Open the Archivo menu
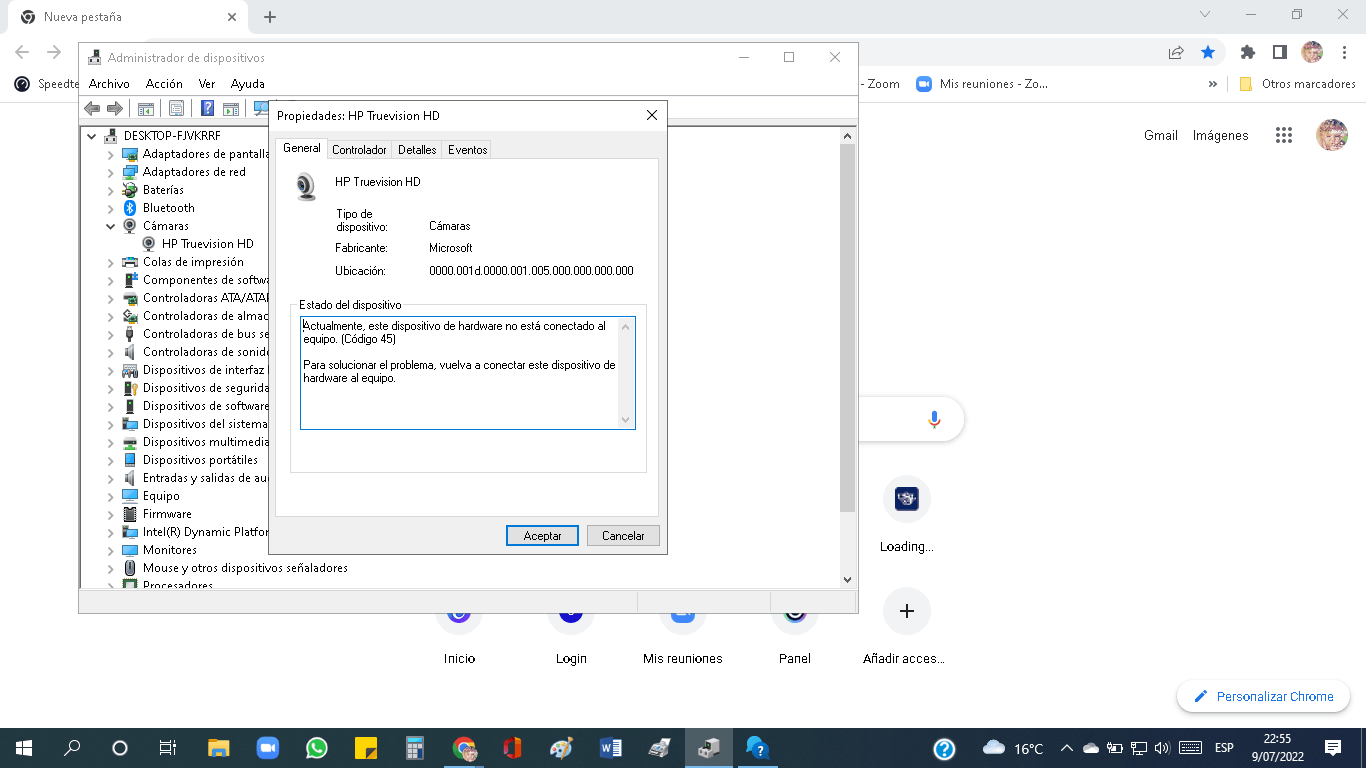Screen dimensions: 1366x768 tap(109, 84)
